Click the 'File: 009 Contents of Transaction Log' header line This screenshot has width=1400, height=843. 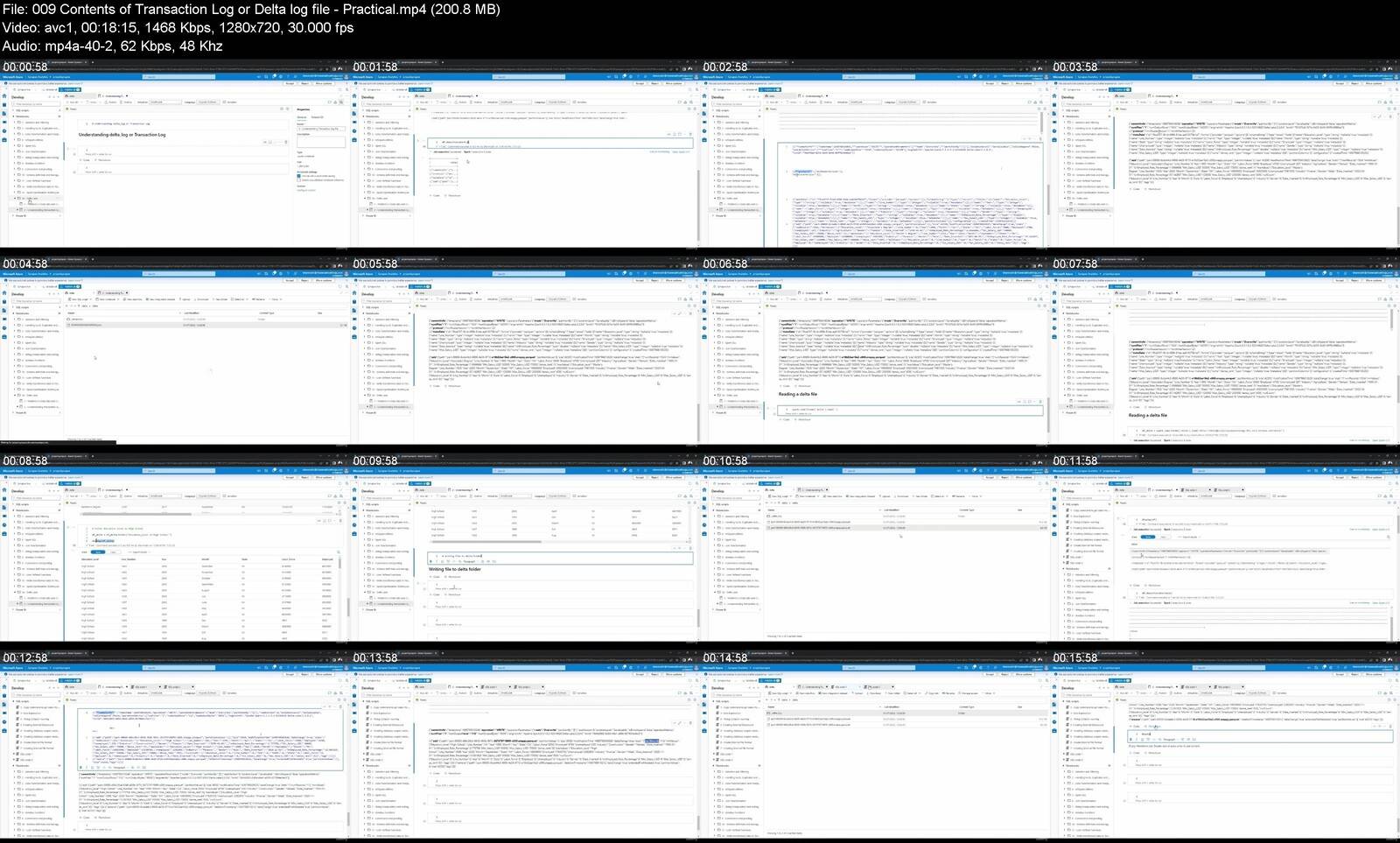tap(251, 10)
